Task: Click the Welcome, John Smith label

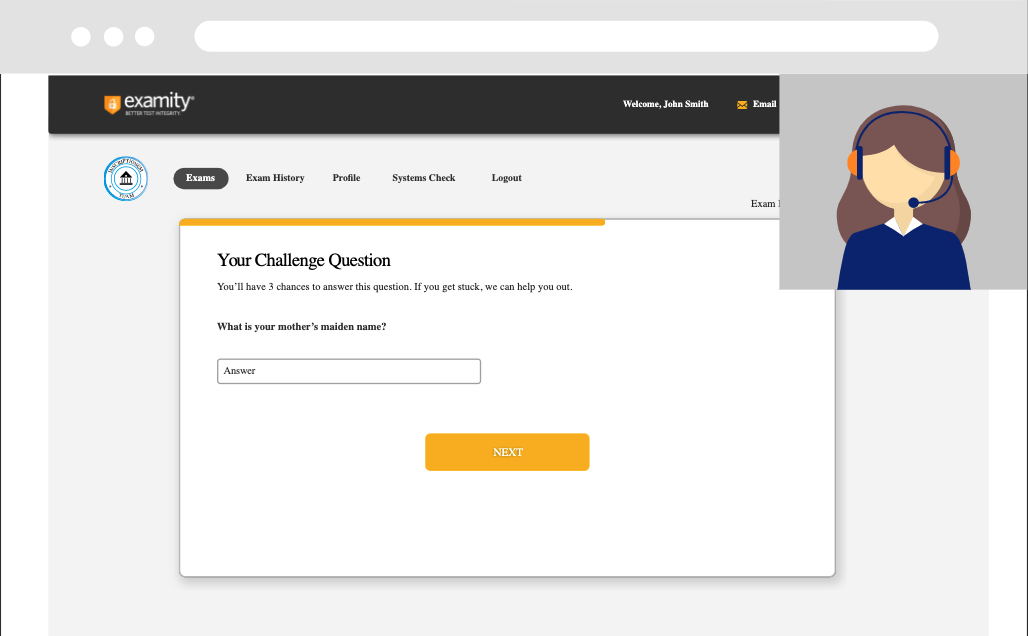Action: click(x=665, y=104)
